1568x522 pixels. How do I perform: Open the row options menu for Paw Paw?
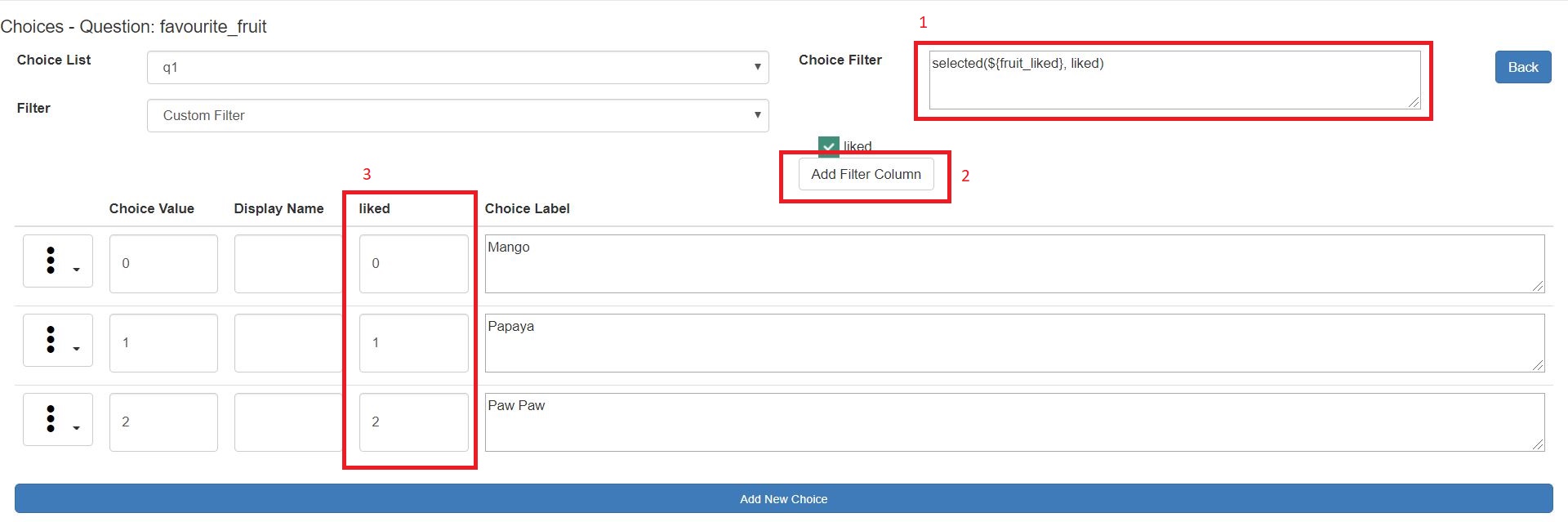coord(51,419)
